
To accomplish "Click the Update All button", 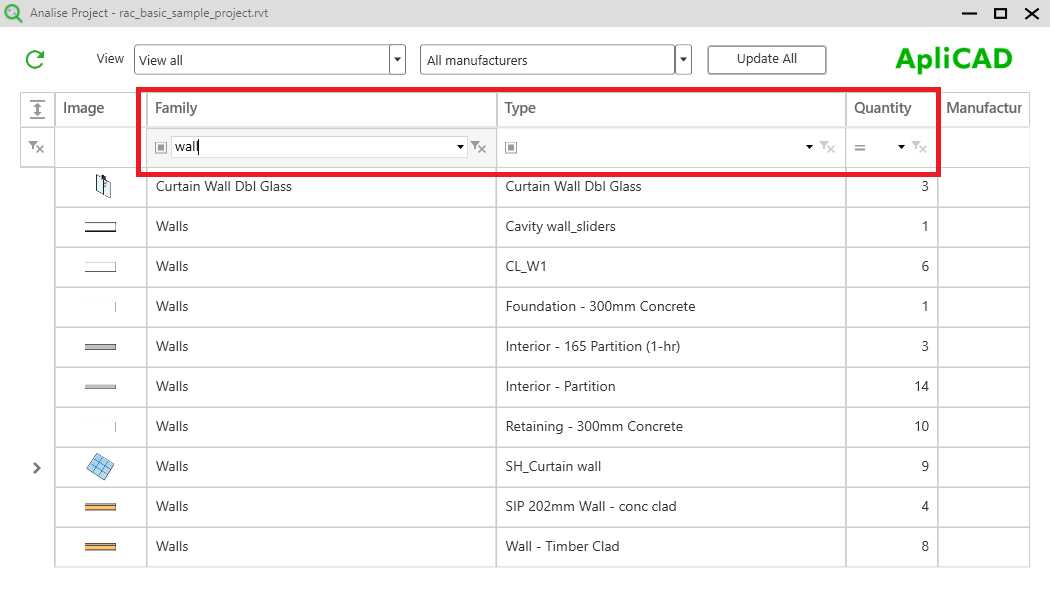I will pos(766,59).
